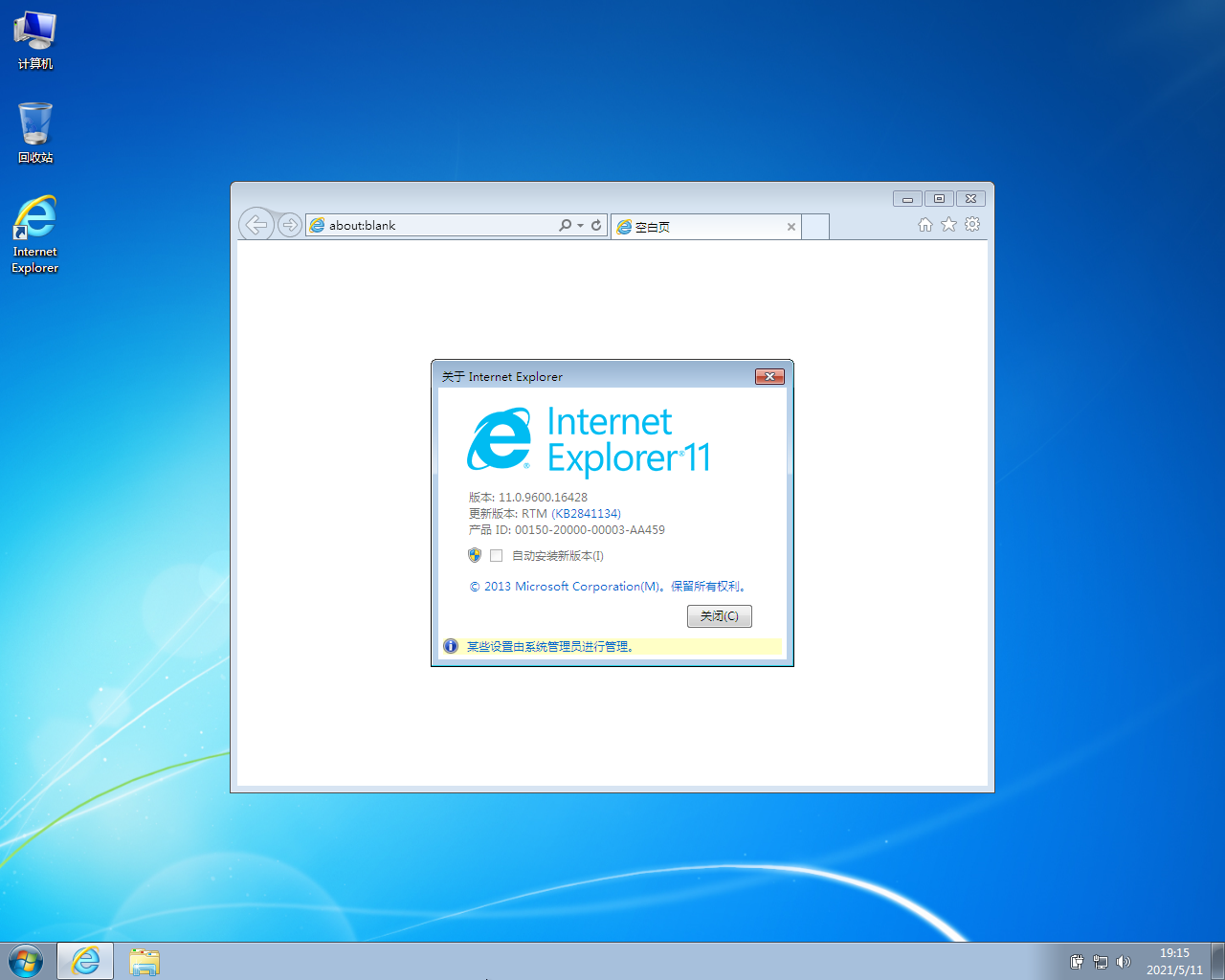Open the Recycle Bin desktop icon

(x=35, y=132)
